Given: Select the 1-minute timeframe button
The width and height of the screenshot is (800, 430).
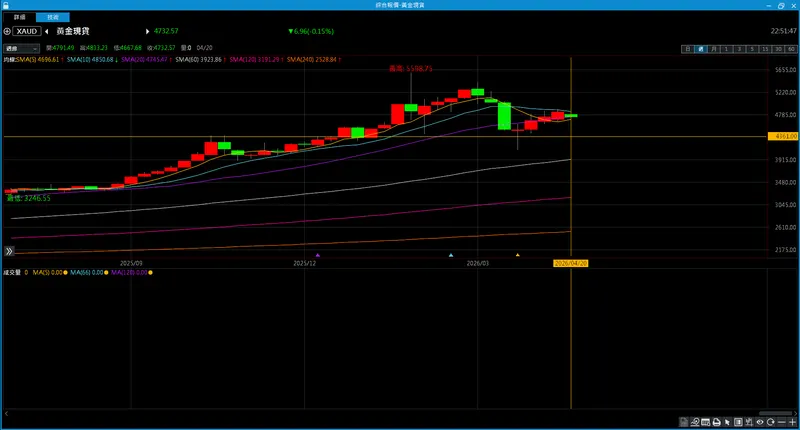Looking at the screenshot, I should point(727,49).
